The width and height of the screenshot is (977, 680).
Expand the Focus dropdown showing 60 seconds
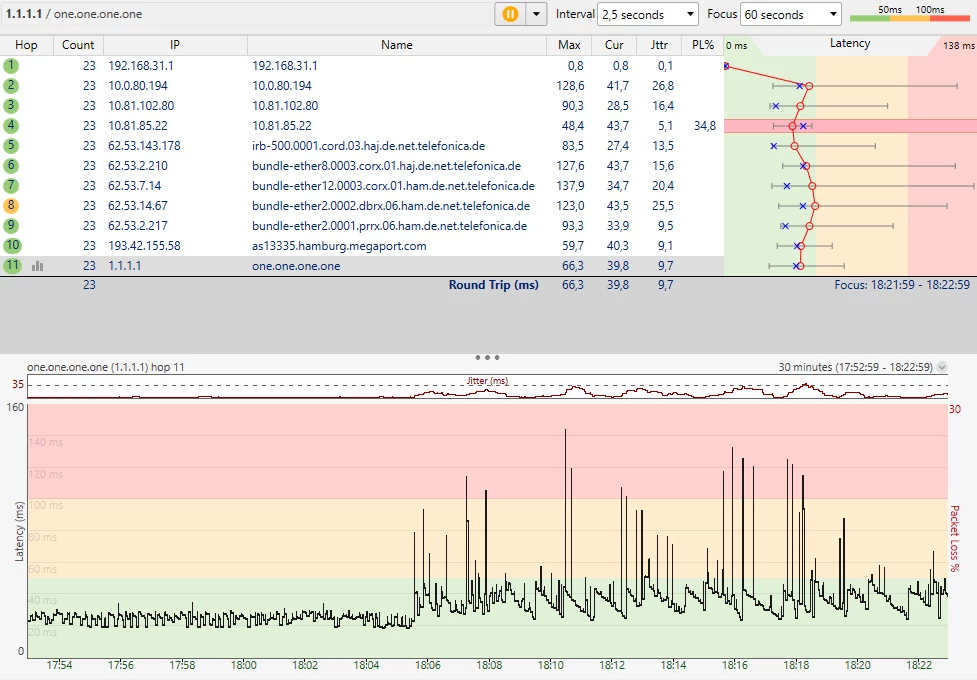tap(791, 14)
